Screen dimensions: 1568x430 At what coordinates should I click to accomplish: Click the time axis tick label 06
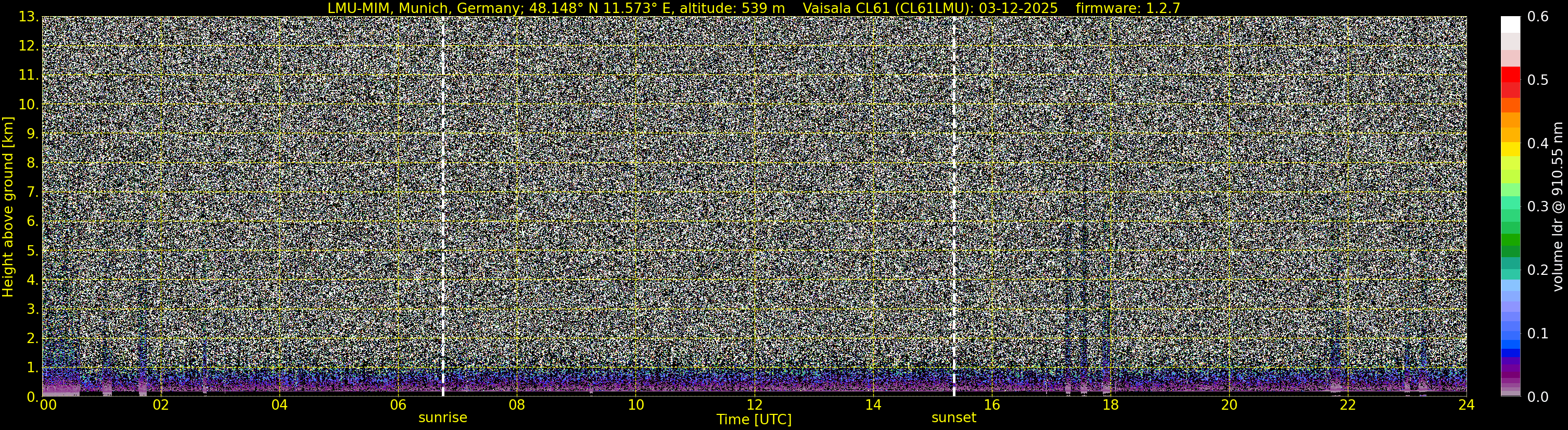[x=398, y=406]
